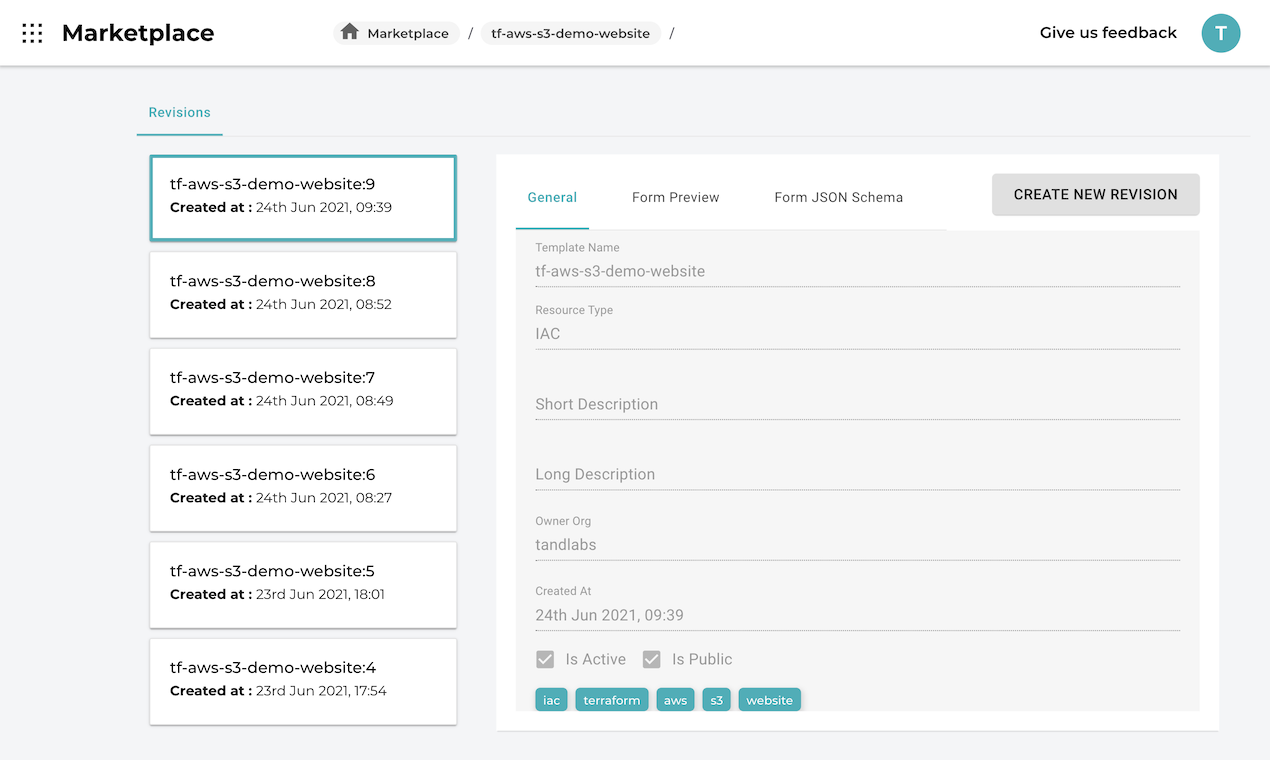Click the home icon in breadcrumb
This screenshot has height=760, width=1270.
click(x=349, y=32)
